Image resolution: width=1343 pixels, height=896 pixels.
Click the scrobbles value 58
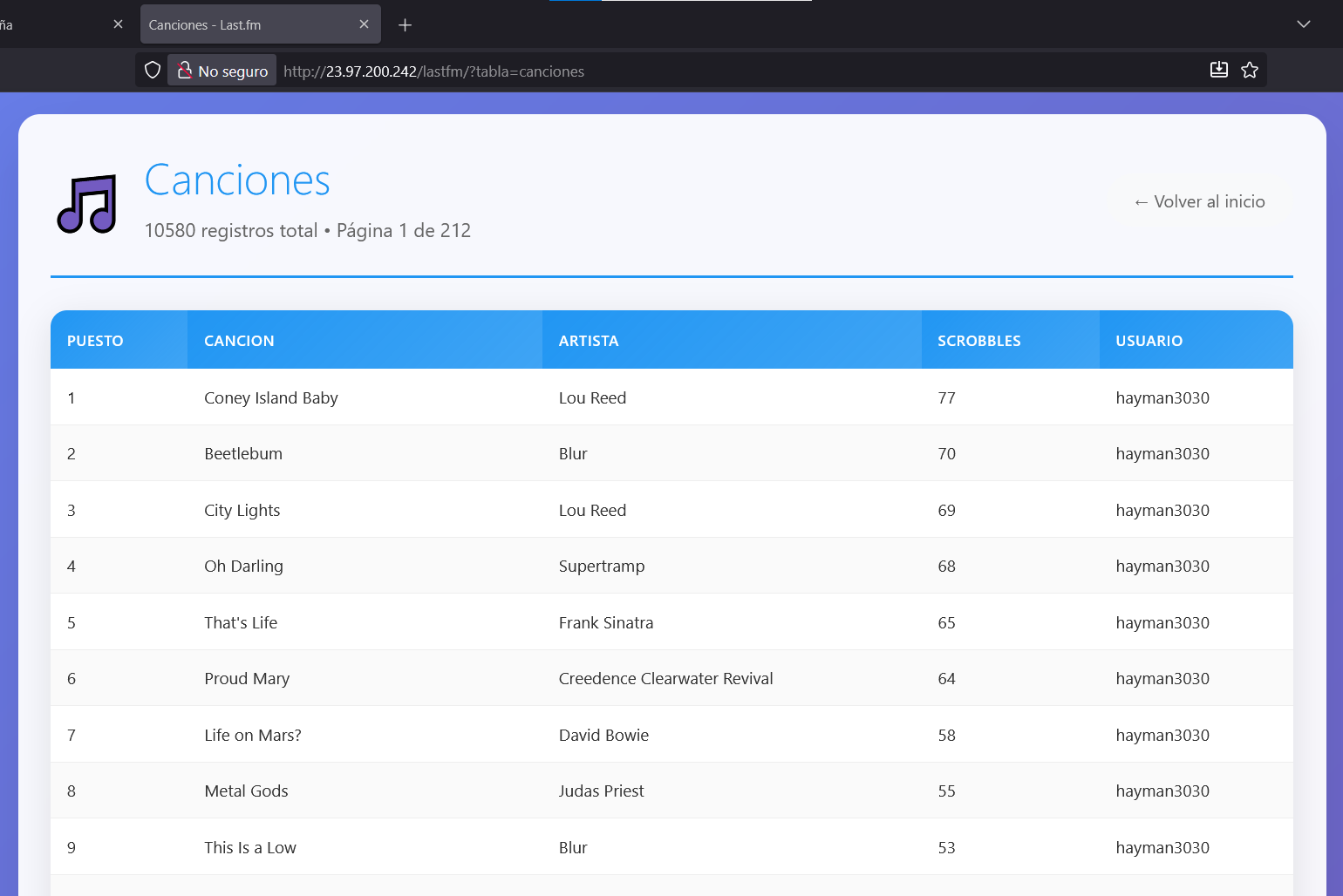[x=946, y=736]
